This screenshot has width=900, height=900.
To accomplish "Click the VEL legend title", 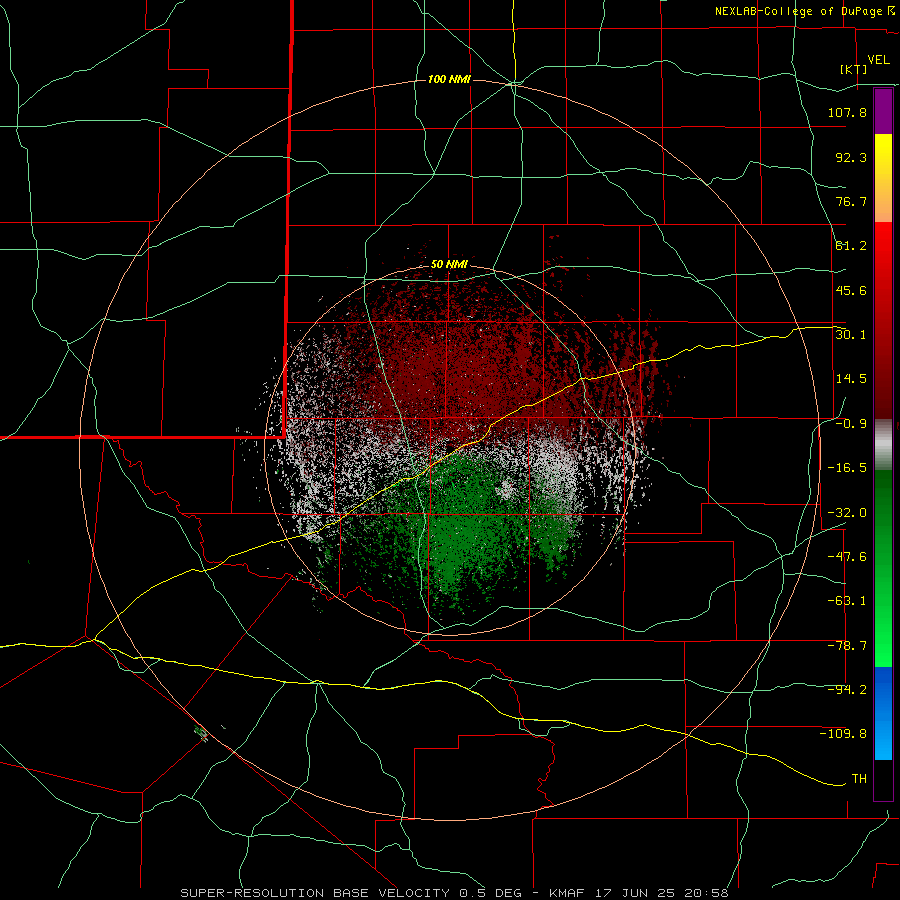I will (878, 60).
